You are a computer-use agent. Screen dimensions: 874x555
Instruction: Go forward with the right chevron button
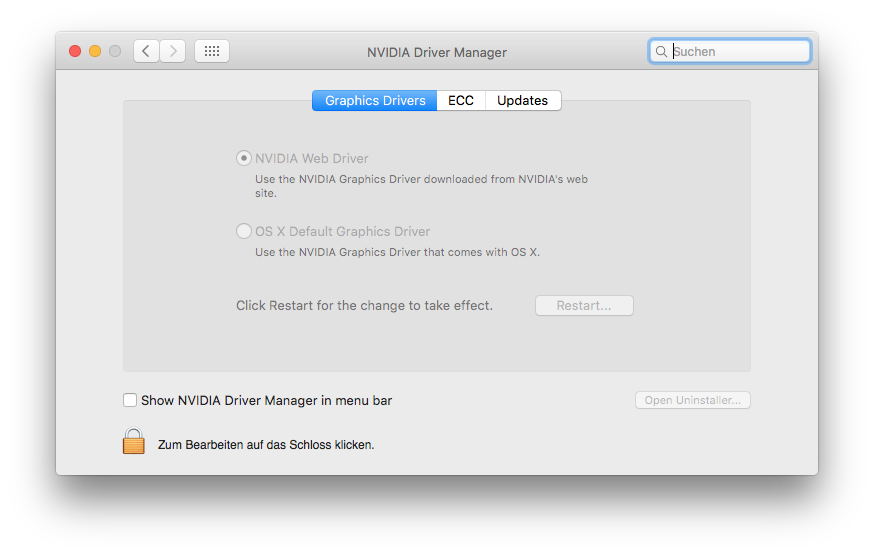tap(173, 51)
